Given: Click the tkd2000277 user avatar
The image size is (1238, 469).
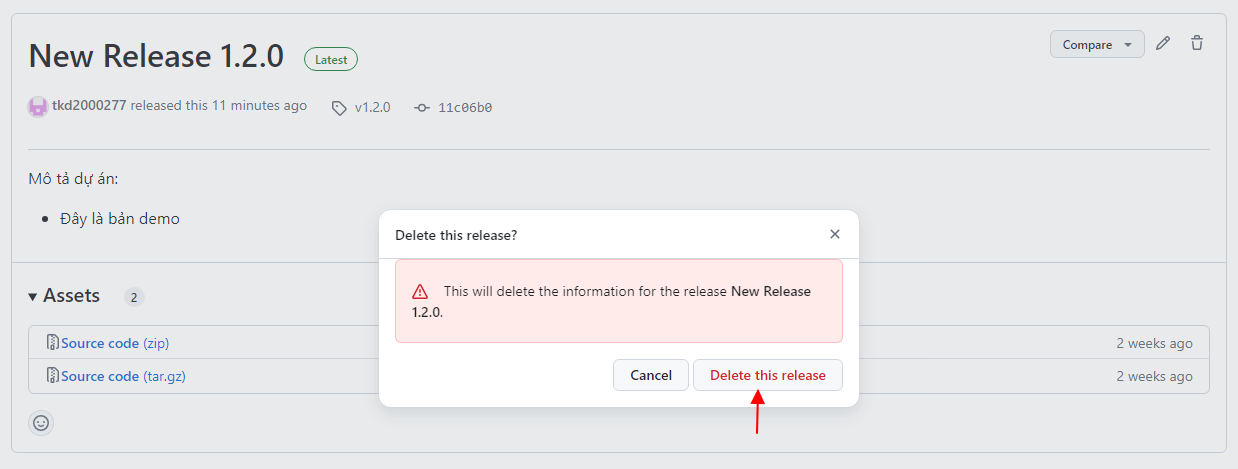Looking at the screenshot, I should click(x=38, y=106).
